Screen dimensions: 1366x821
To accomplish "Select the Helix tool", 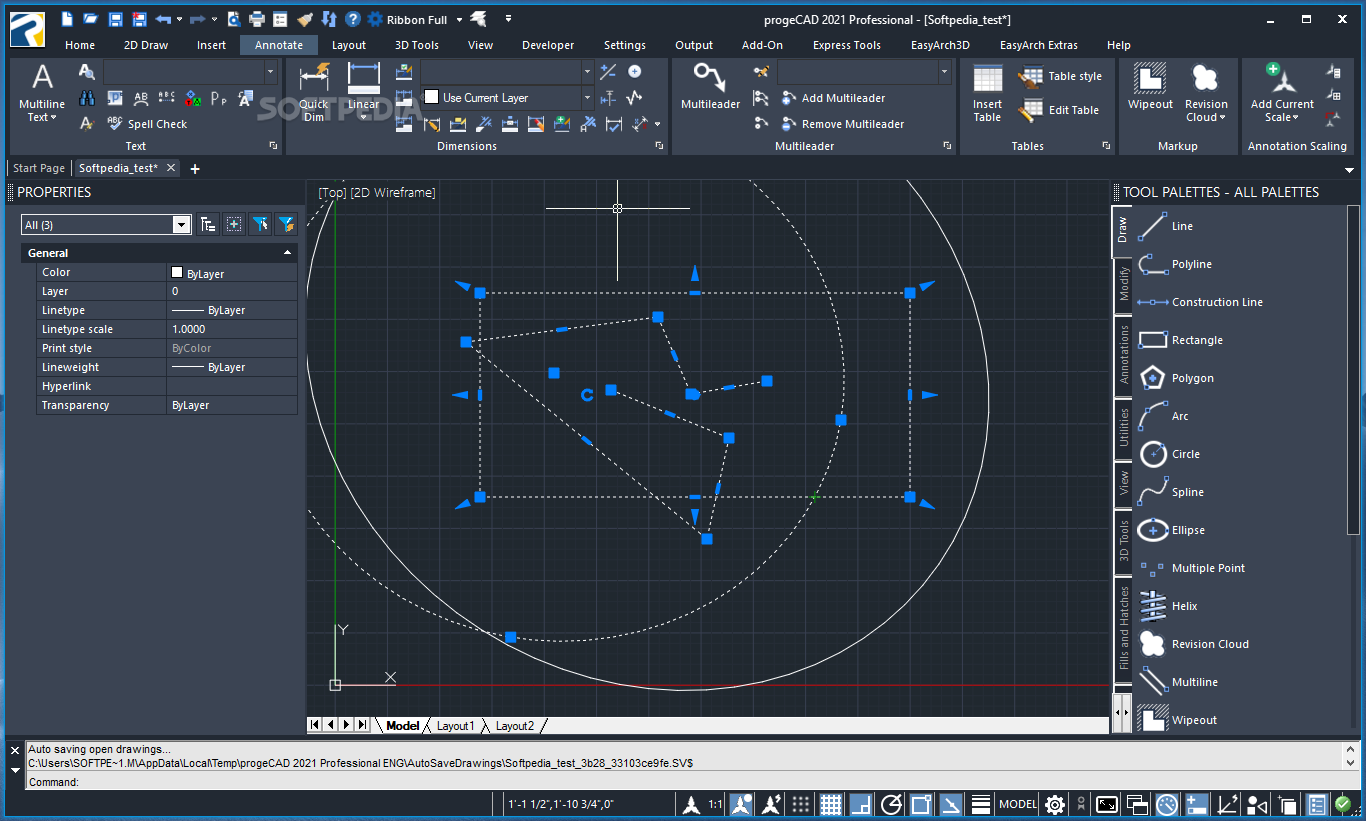I will [x=1184, y=606].
